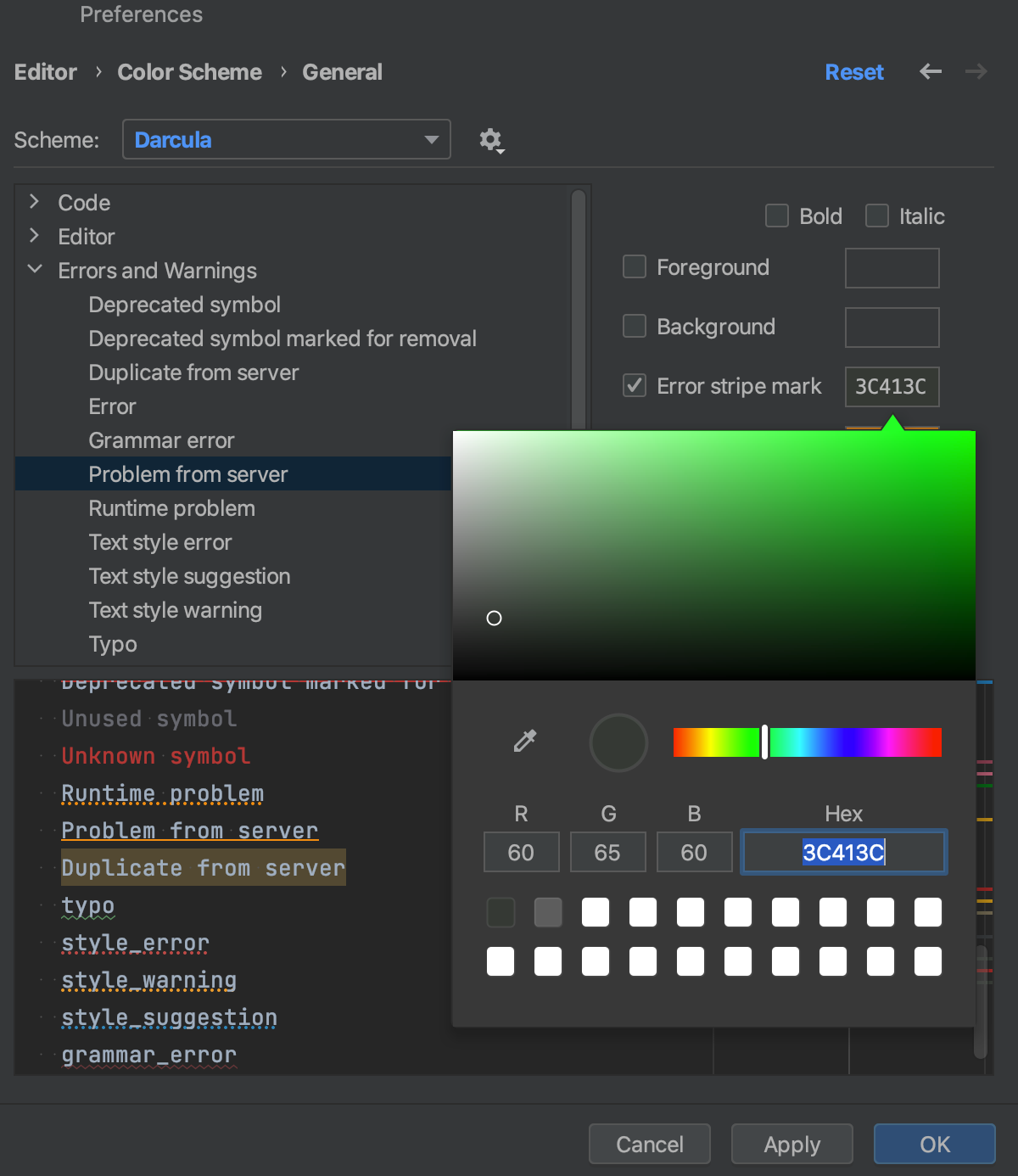Viewport: 1018px width, 1176px height.
Task: Click the Hex value input field
Action: click(x=843, y=852)
